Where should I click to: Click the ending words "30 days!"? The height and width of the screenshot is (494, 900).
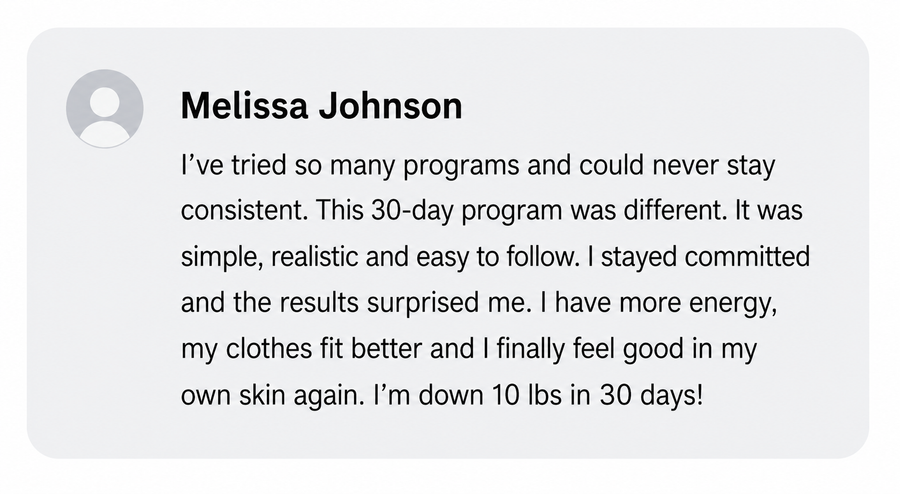(651, 395)
